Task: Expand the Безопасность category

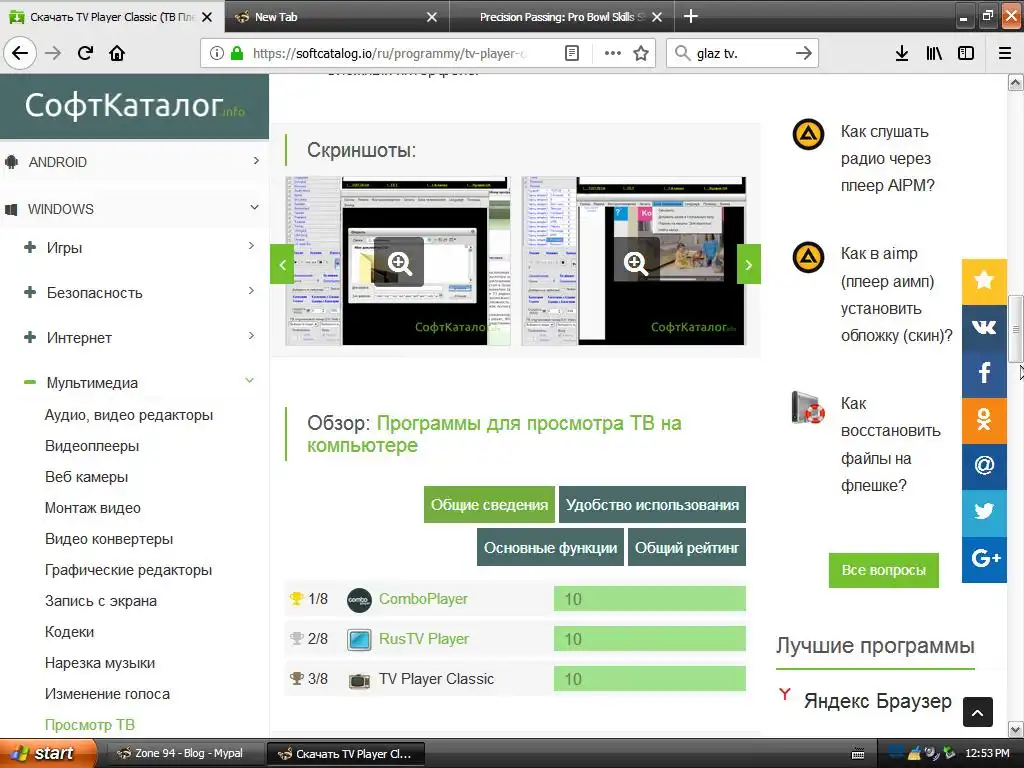Action: pos(251,291)
